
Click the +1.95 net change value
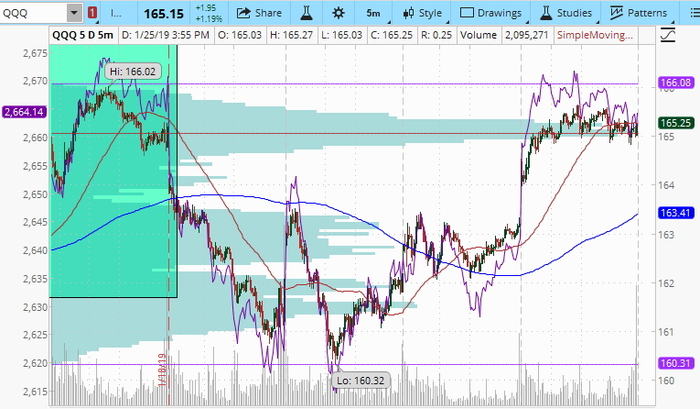205,8
